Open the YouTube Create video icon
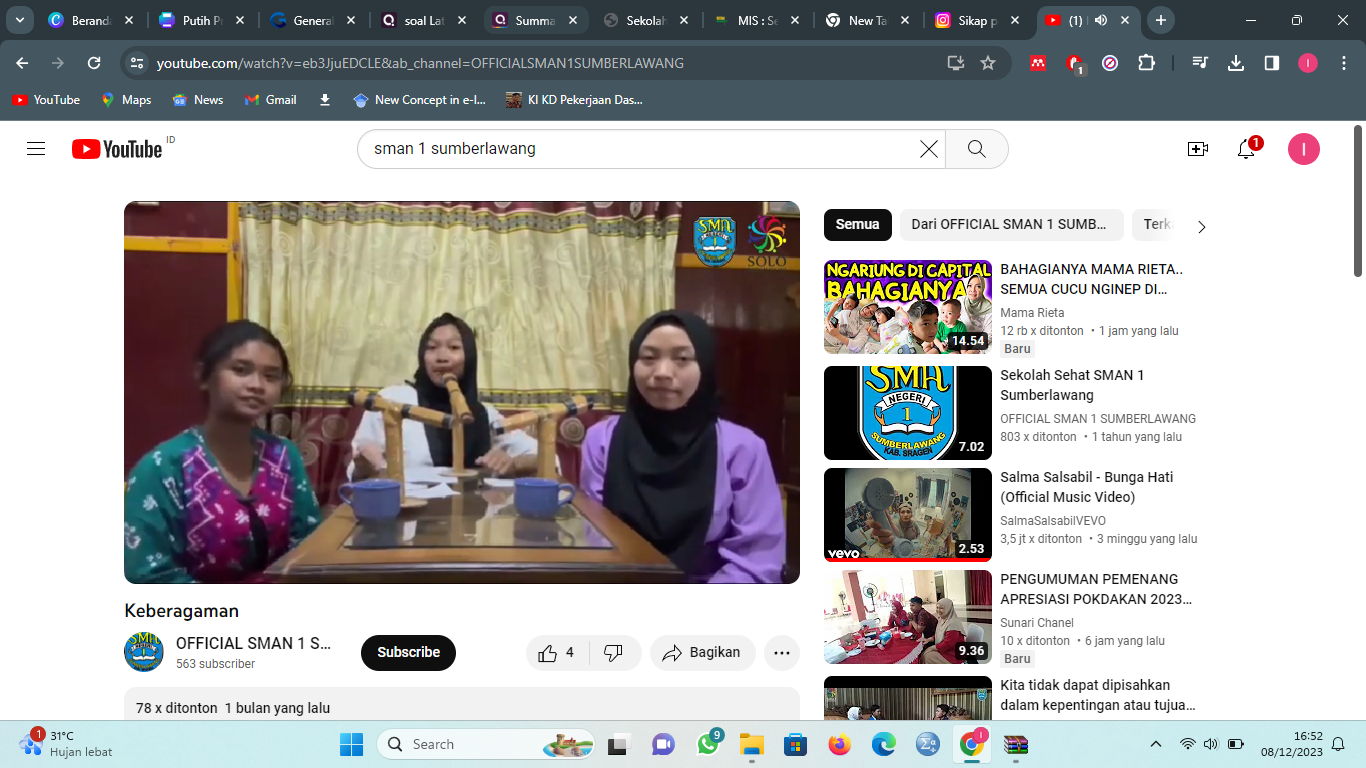 [x=1197, y=149]
